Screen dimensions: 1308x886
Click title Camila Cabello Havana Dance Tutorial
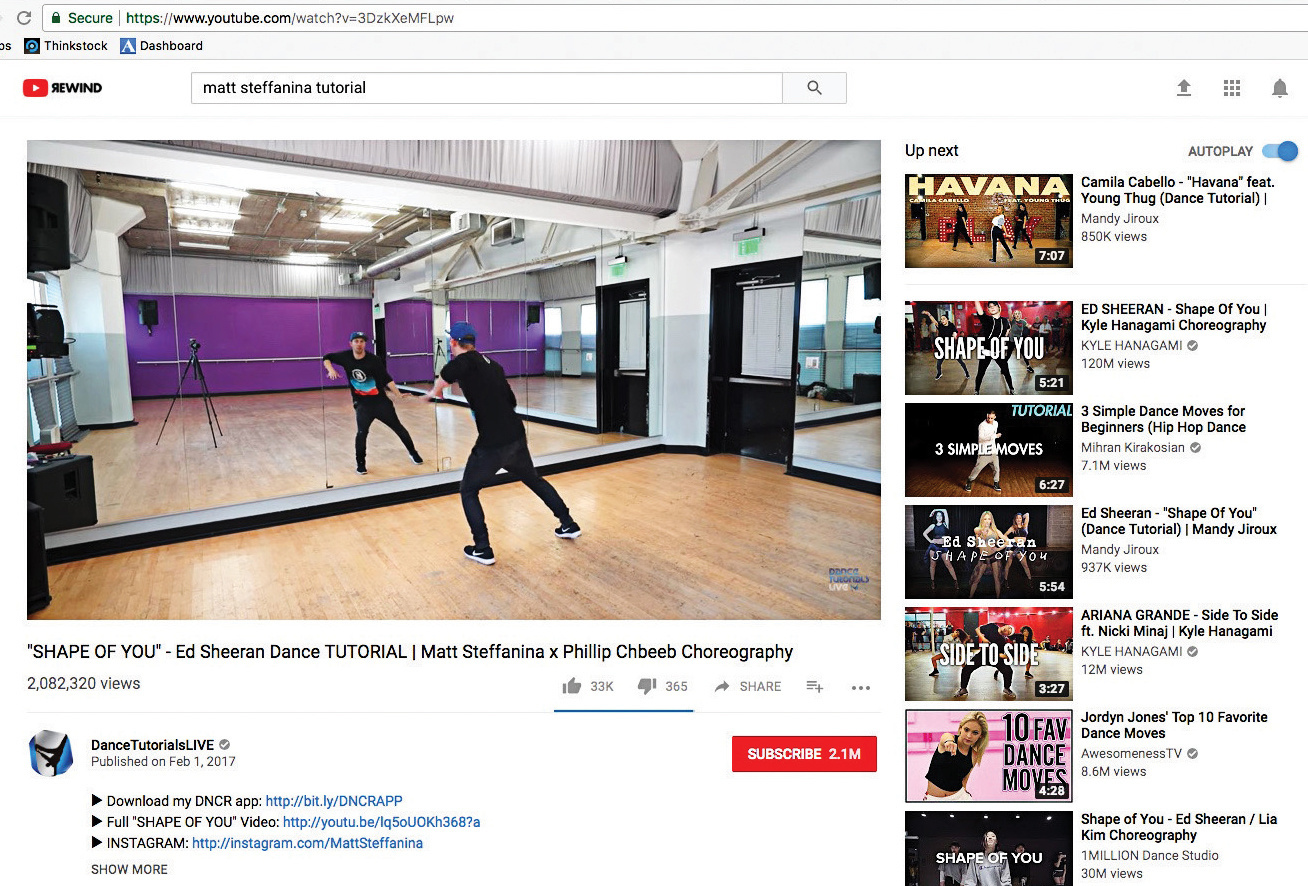pyautogui.click(x=1178, y=190)
